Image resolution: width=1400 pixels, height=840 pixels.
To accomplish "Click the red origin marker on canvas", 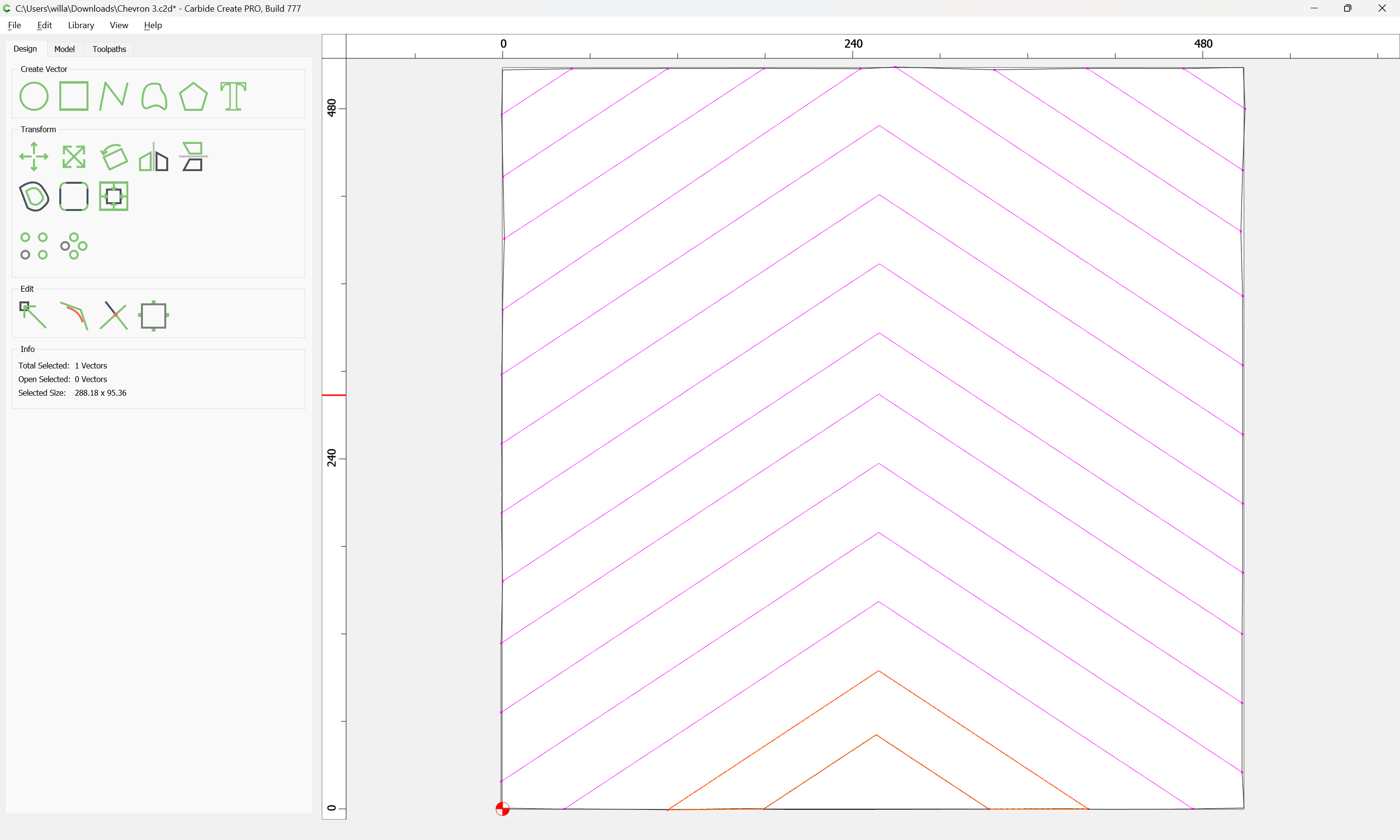I will [503, 809].
